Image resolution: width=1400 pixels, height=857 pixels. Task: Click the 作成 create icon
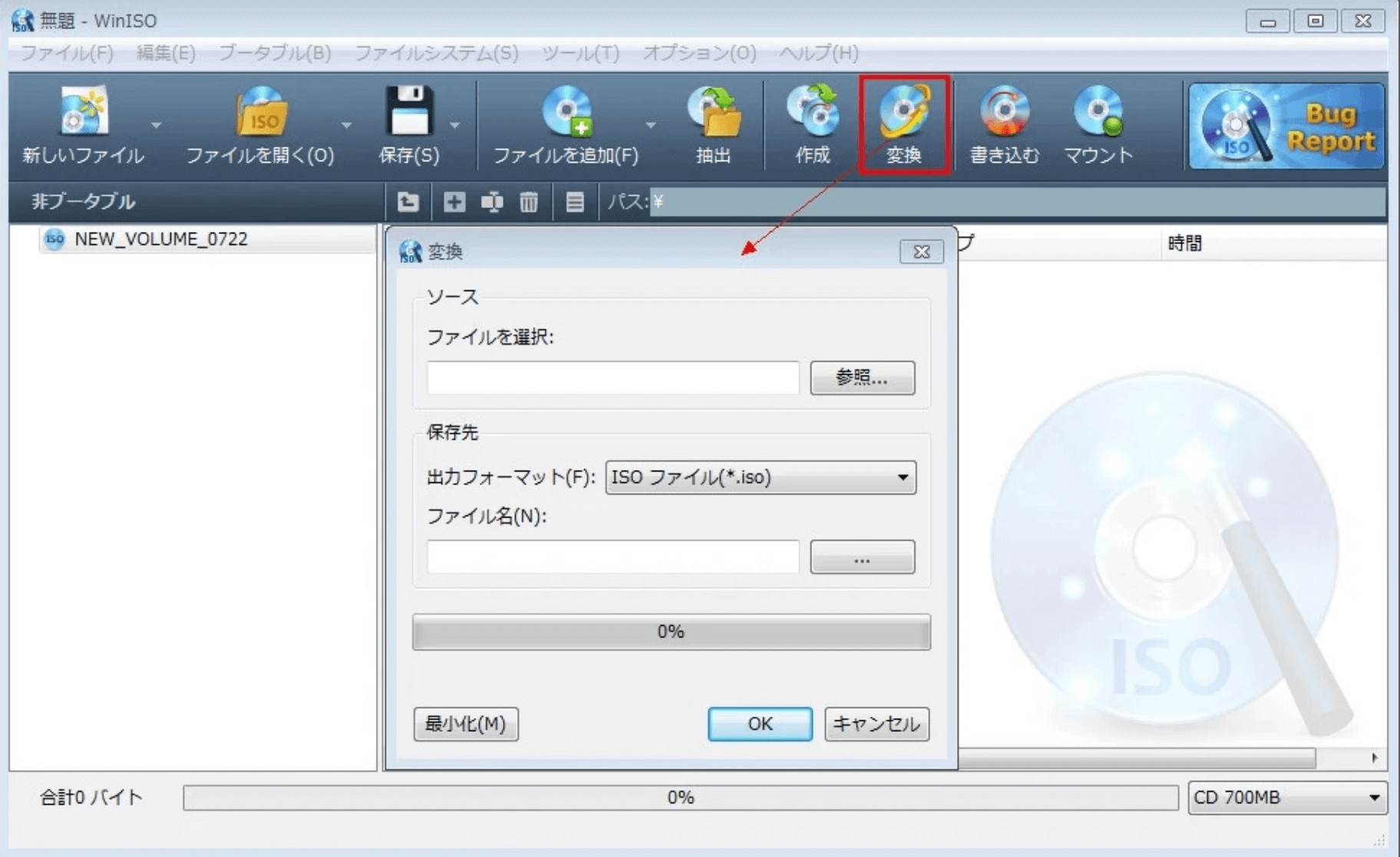[x=813, y=113]
